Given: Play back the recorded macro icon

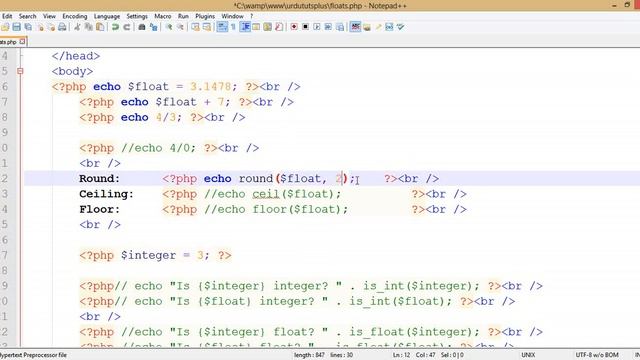Looking at the screenshot, I should [317, 27].
